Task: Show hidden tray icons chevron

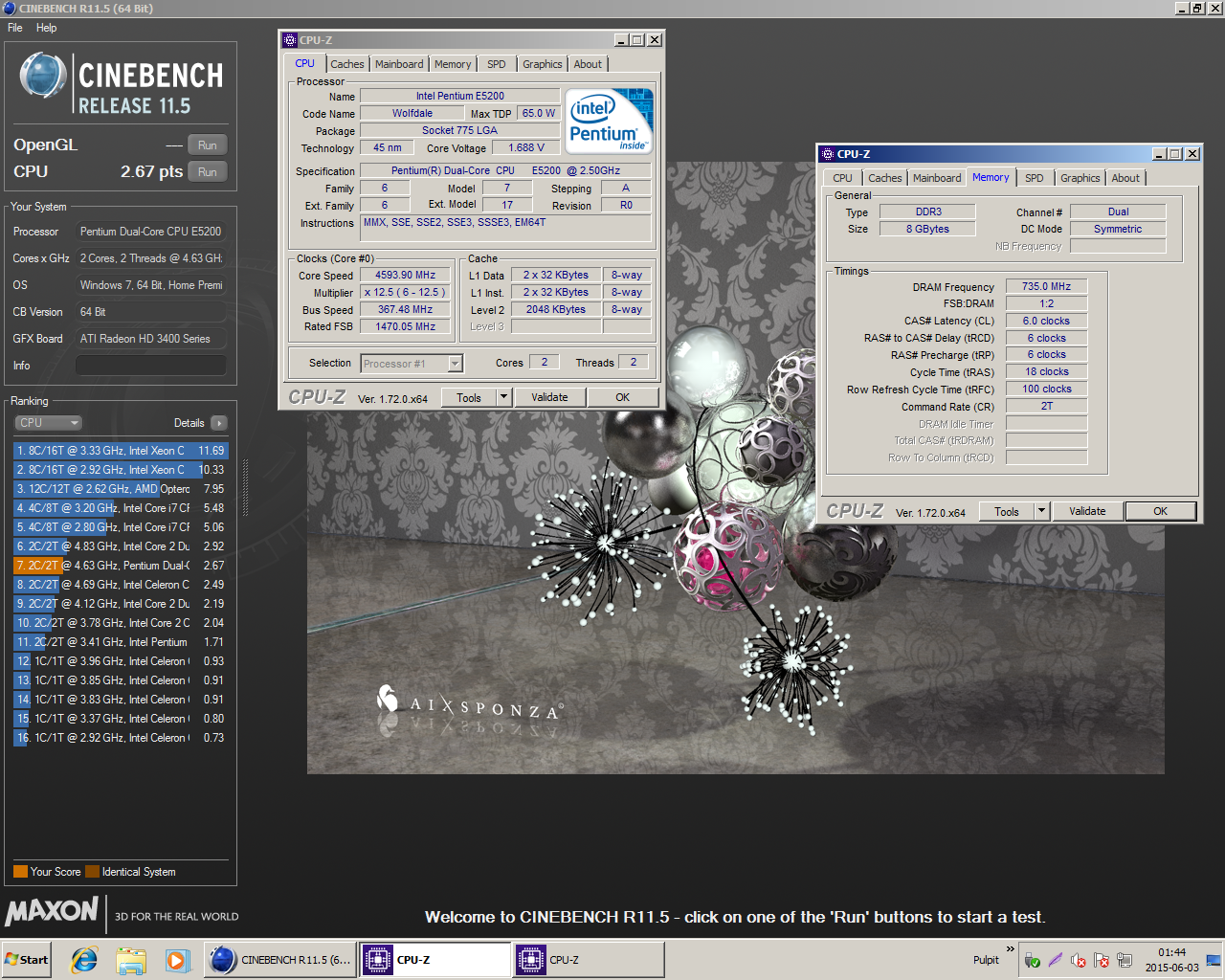Action: 1010,949
